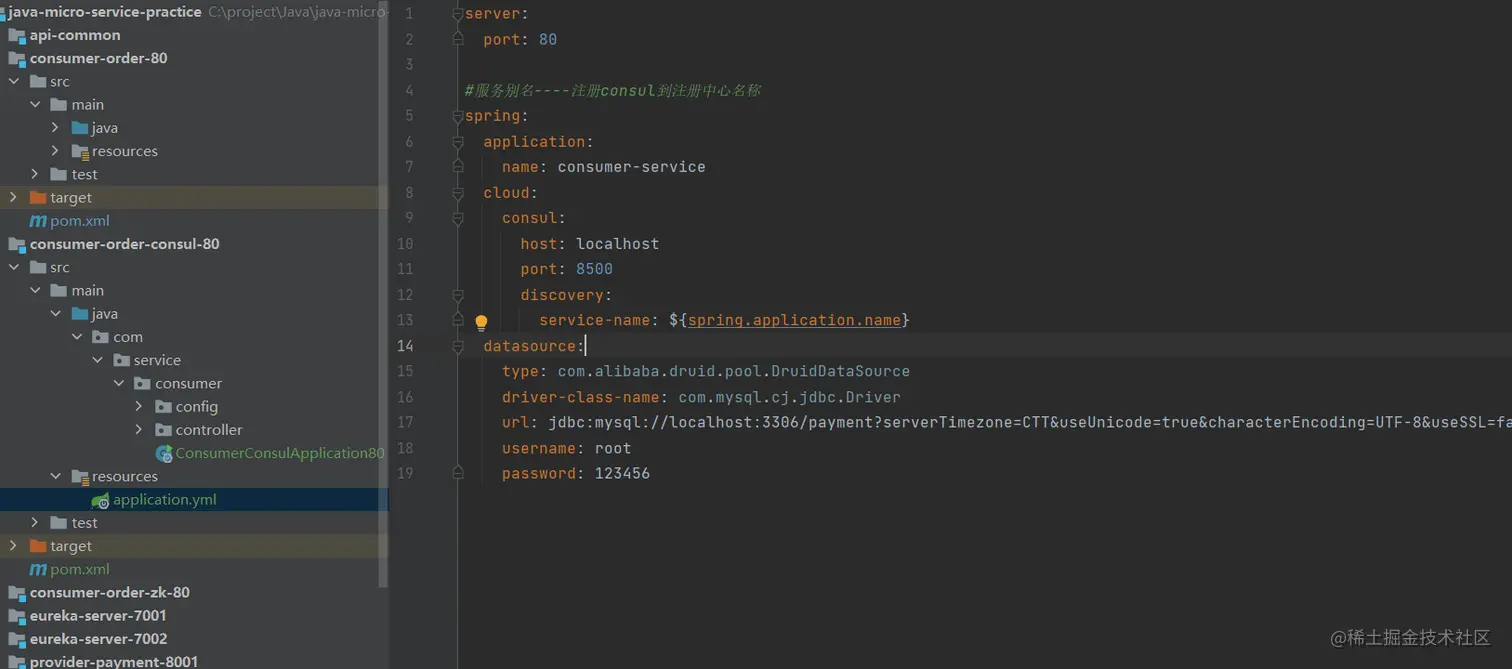Click line number 3 in the gutter

point(409,65)
